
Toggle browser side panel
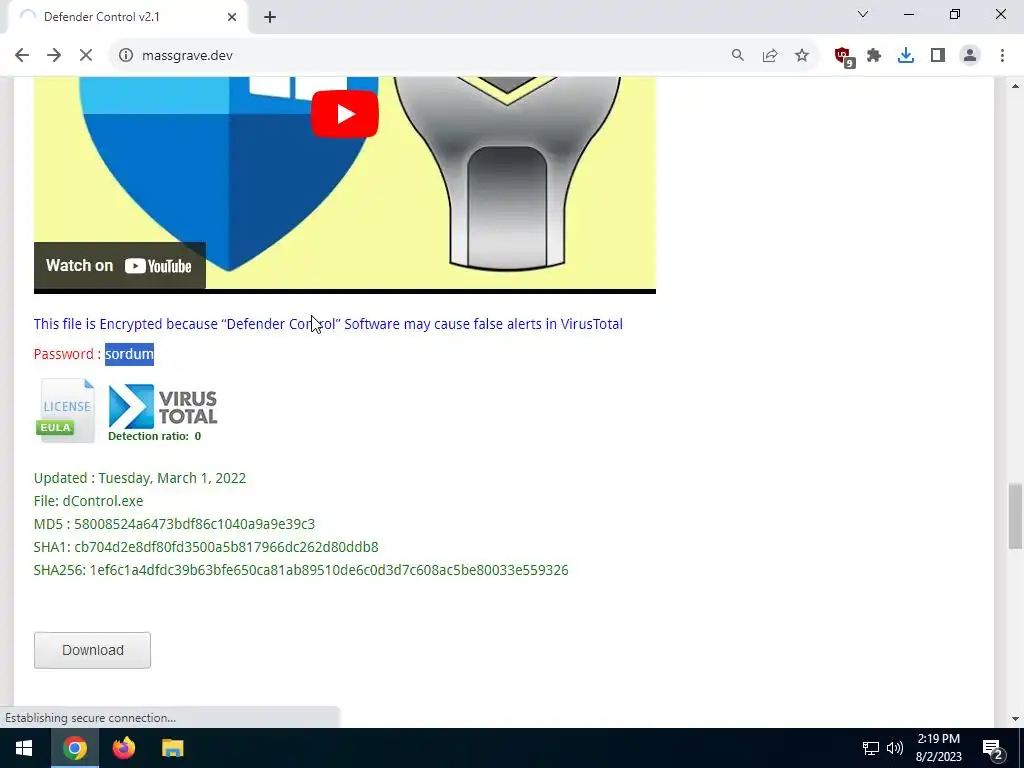click(938, 56)
